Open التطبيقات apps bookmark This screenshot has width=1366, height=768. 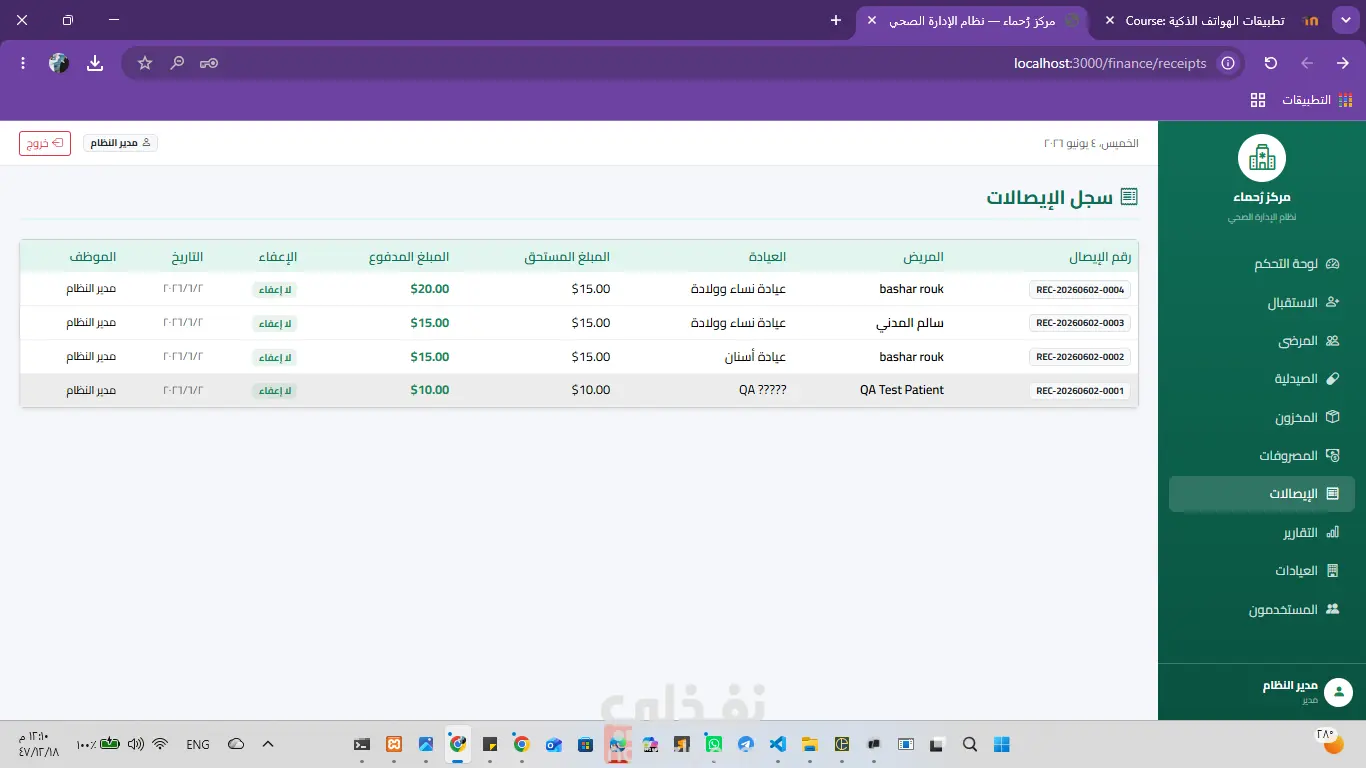point(1317,100)
